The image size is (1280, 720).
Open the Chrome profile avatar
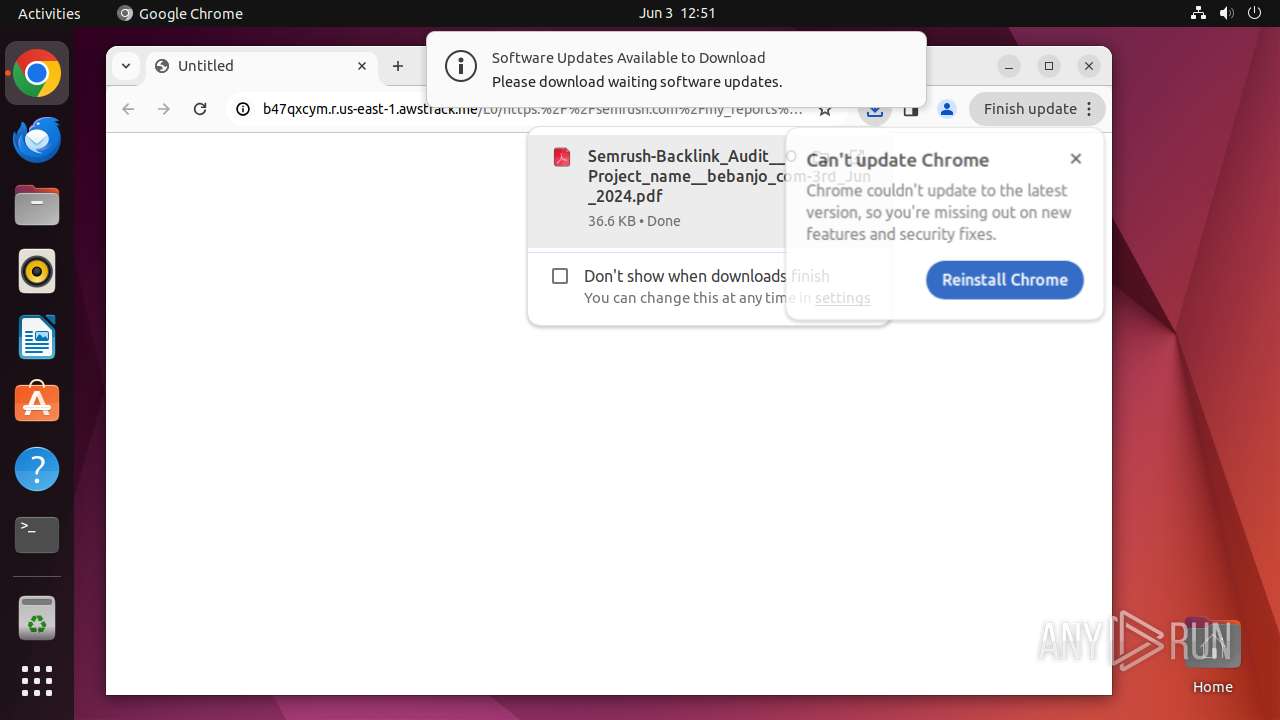point(947,109)
